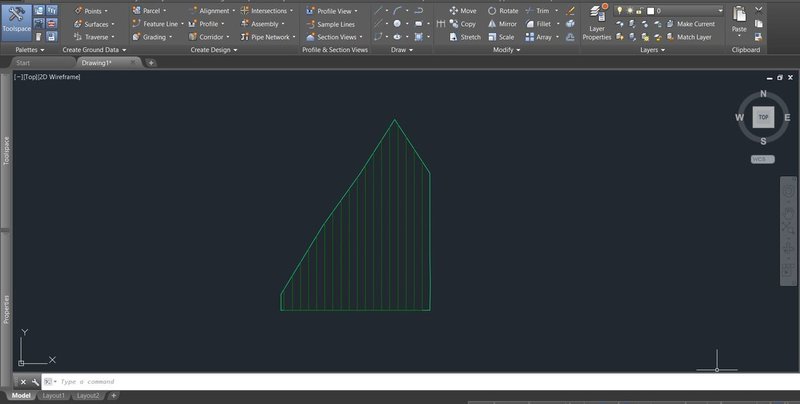
Task: Toggle layer freeze sun icon
Action: click(x=630, y=10)
